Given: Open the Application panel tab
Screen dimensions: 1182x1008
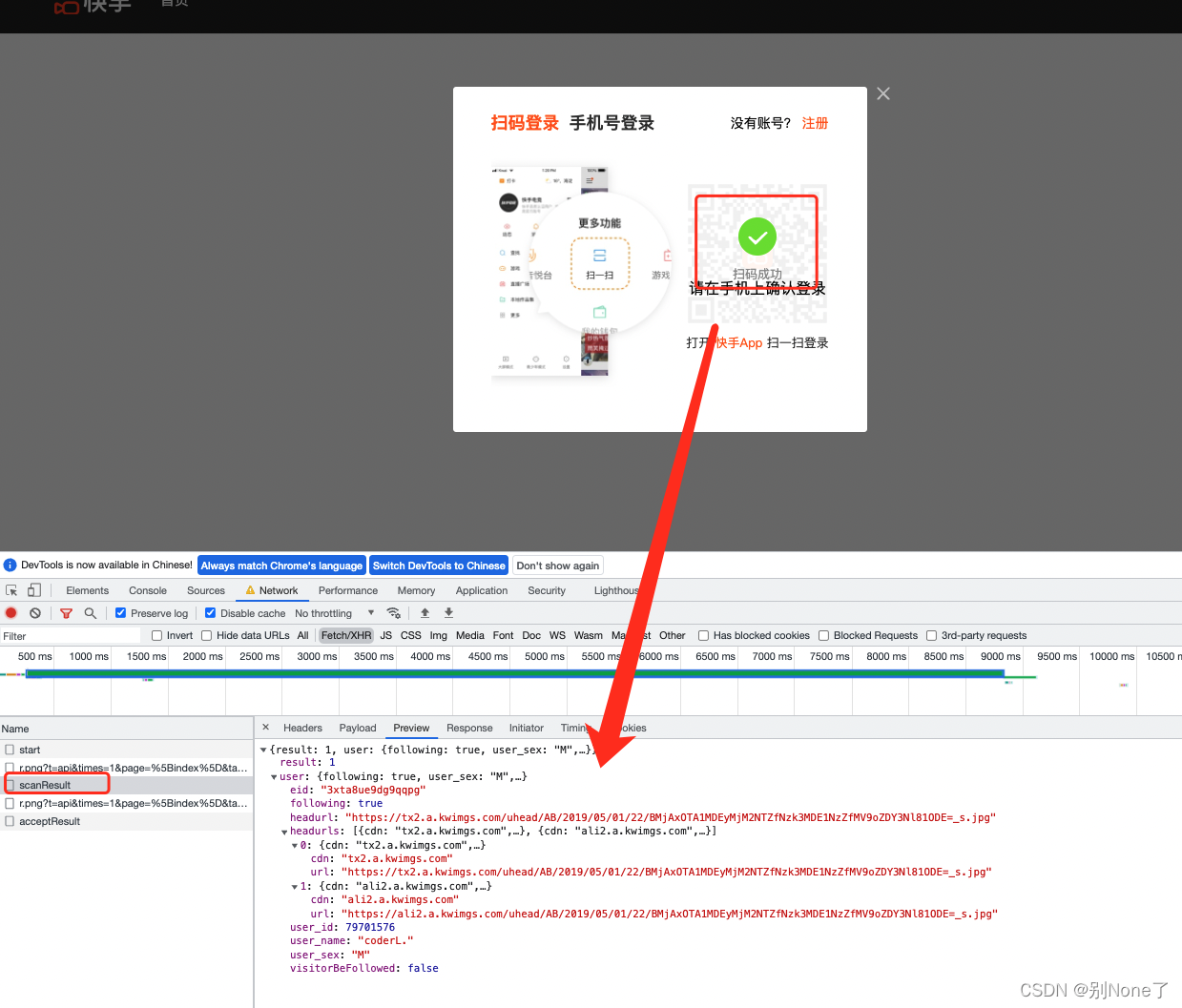Looking at the screenshot, I should tap(482, 590).
